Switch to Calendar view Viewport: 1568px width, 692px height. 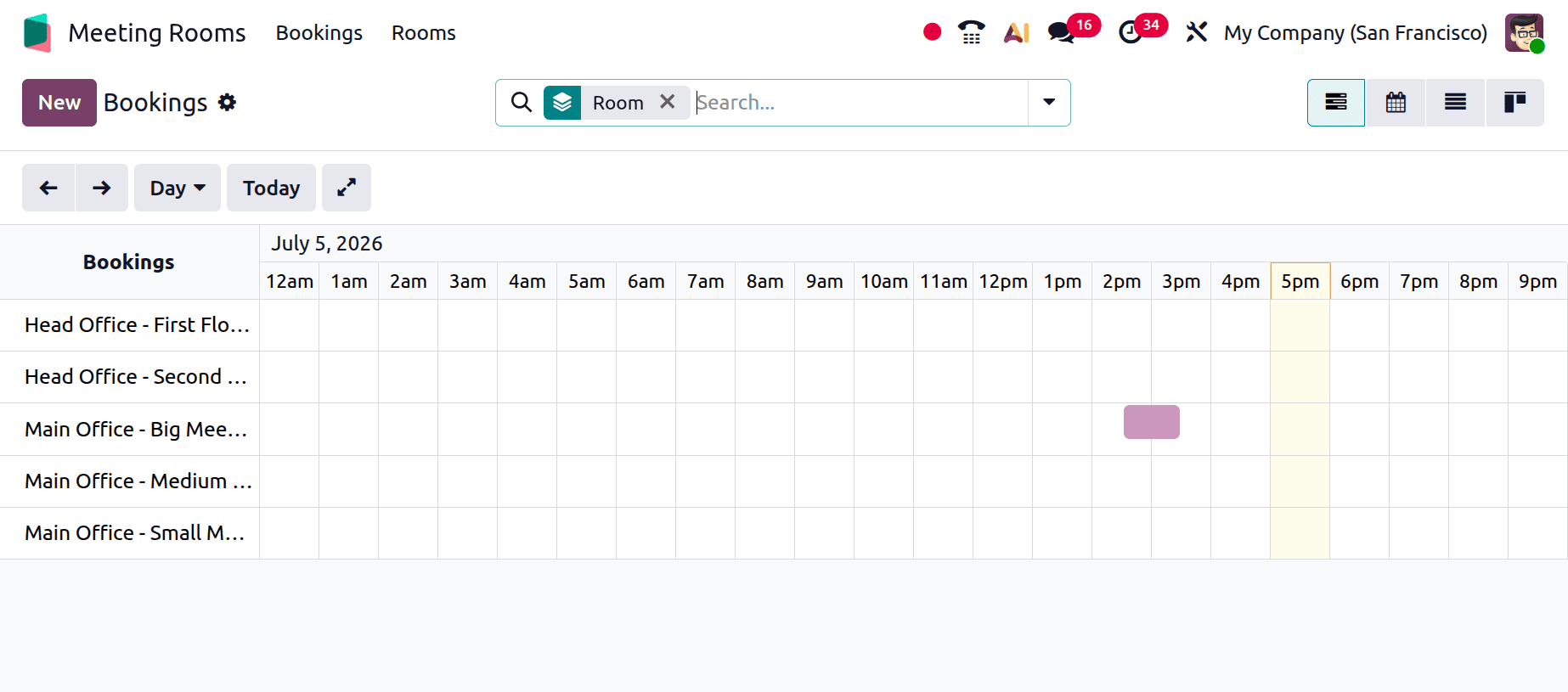click(x=1396, y=103)
